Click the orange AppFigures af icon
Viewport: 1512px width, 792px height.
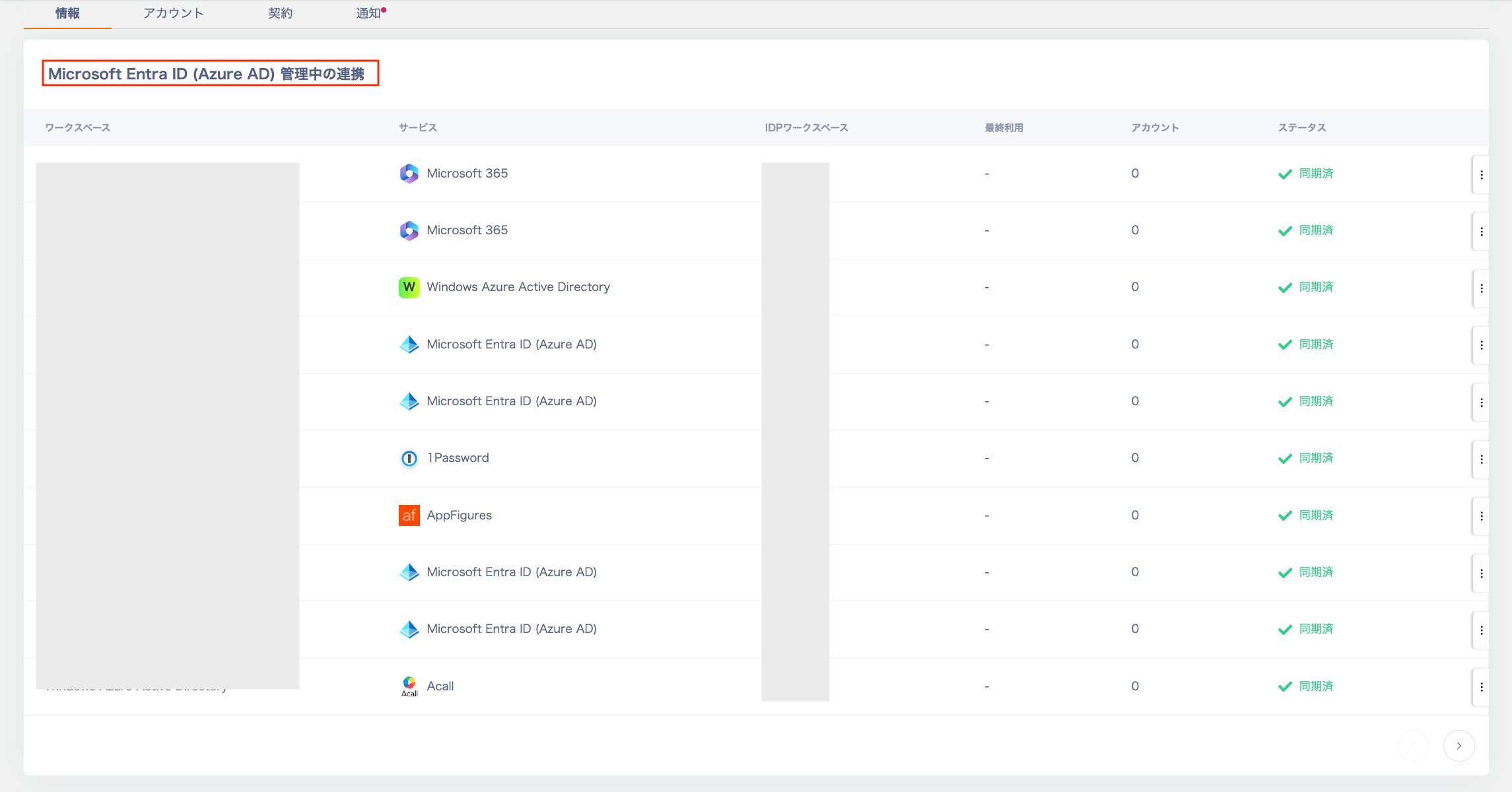click(409, 515)
